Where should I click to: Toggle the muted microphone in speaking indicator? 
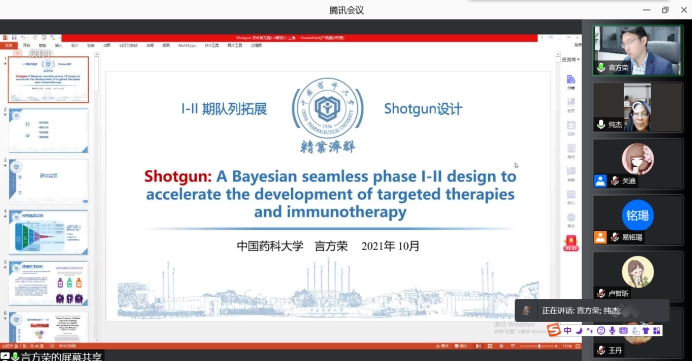point(526,310)
